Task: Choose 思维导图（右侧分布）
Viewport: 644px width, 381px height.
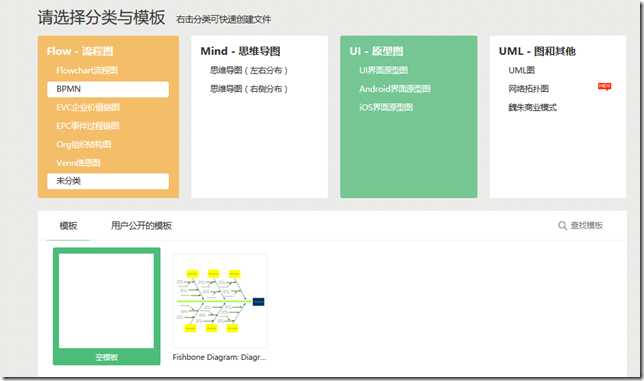Action: 249,89
